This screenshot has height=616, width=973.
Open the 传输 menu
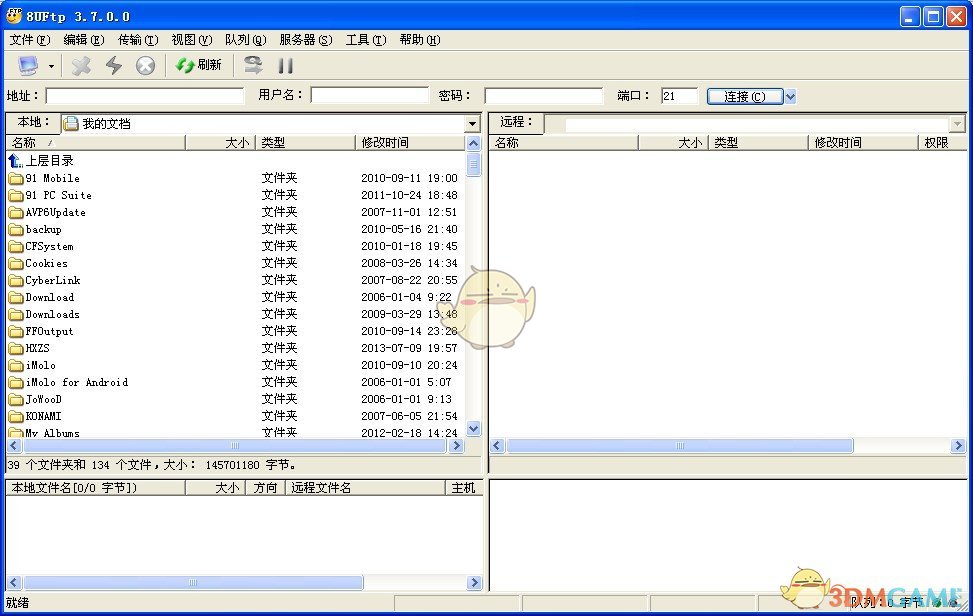coord(137,40)
